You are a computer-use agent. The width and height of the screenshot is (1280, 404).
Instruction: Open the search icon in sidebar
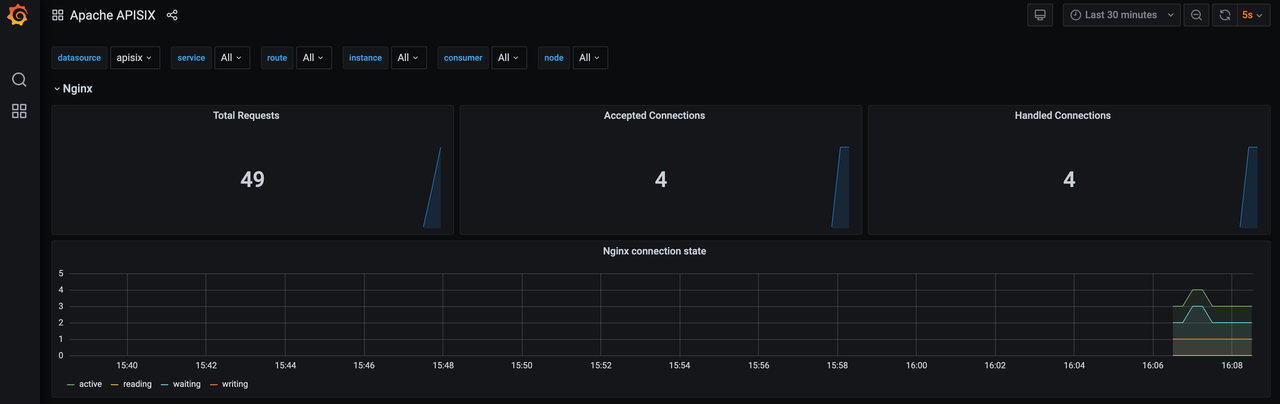[x=19, y=80]
